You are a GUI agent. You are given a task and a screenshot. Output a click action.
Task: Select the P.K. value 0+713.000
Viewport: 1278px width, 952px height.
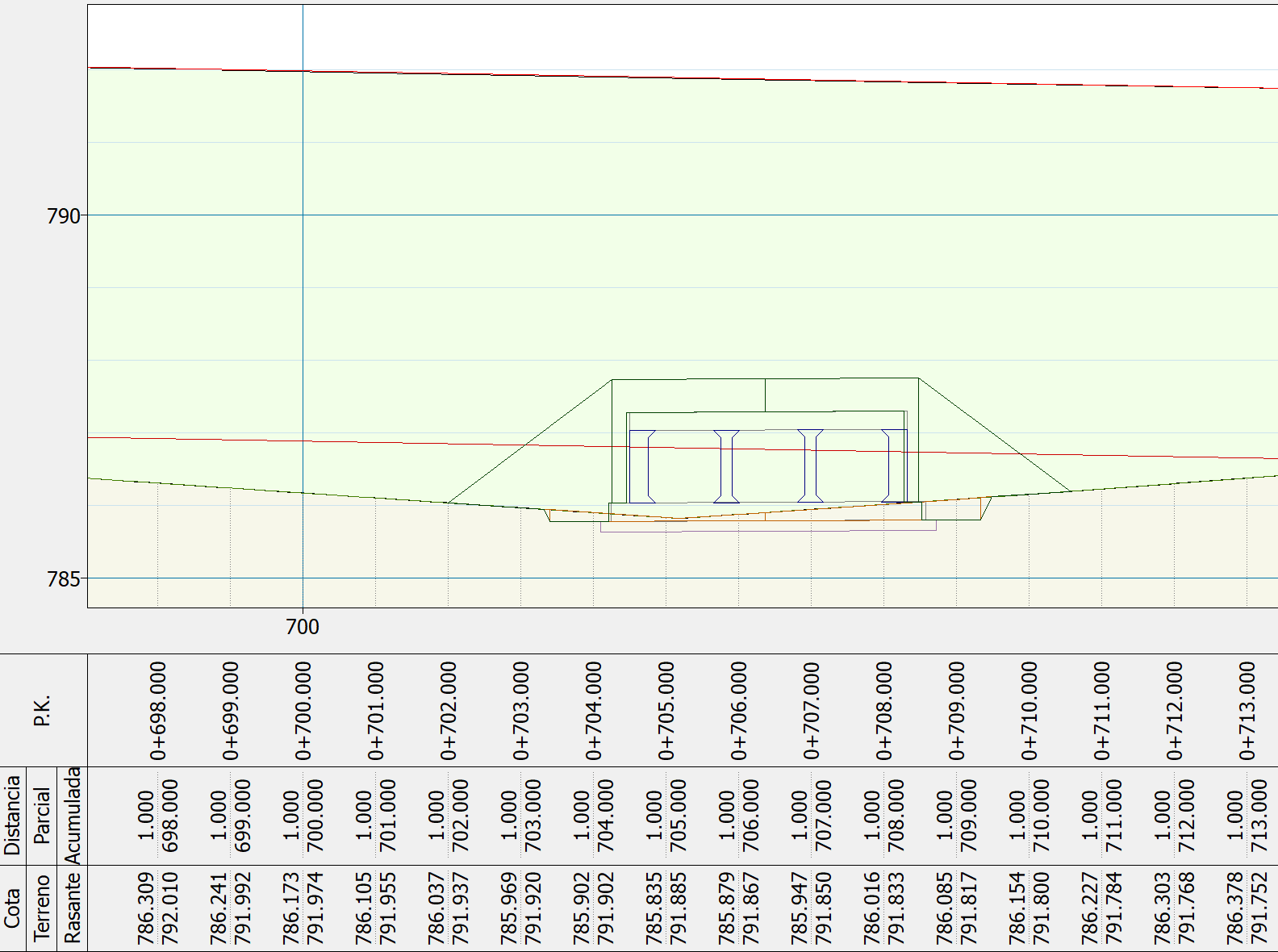[1247, 711]
